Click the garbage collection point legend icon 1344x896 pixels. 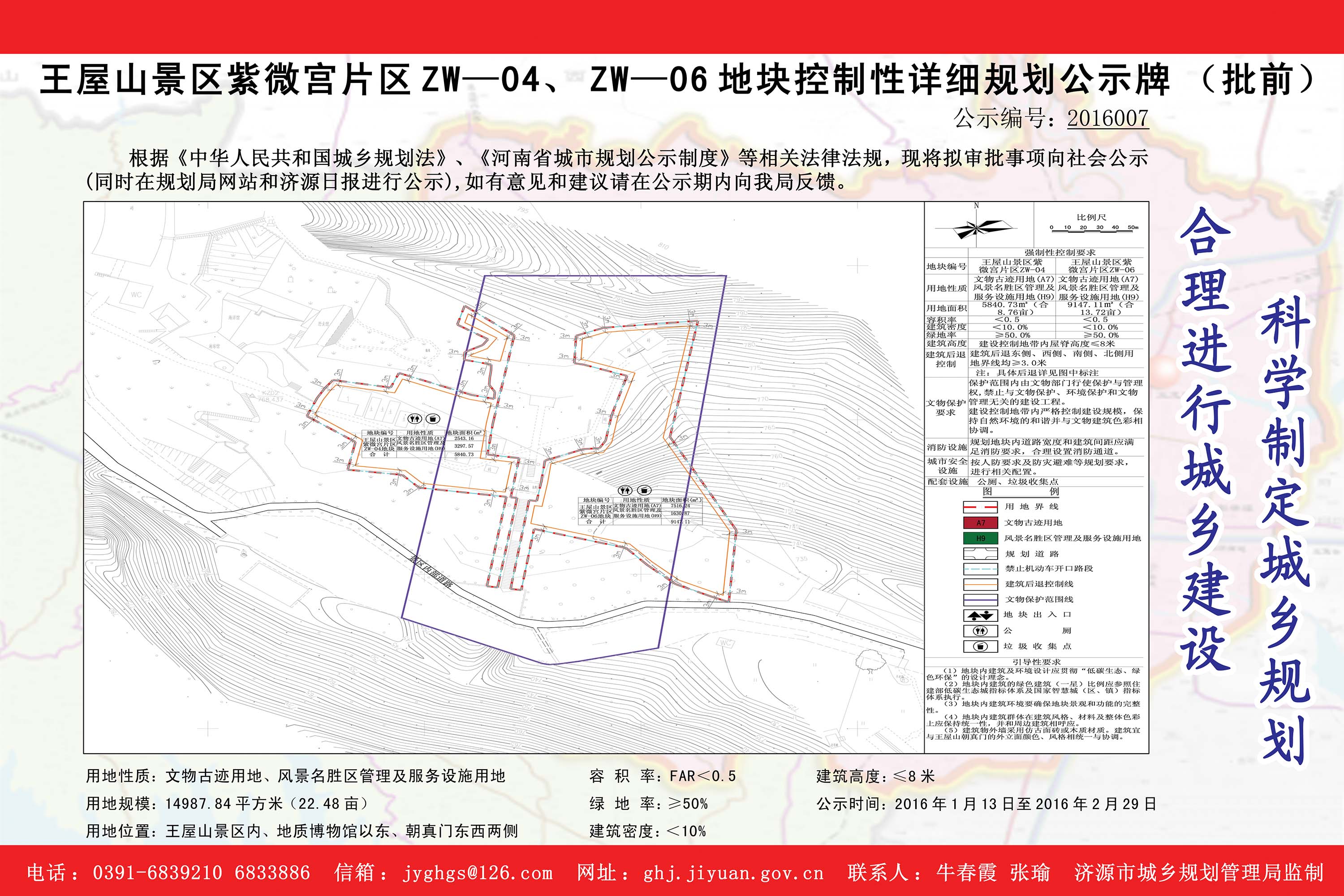click(981, 646)
